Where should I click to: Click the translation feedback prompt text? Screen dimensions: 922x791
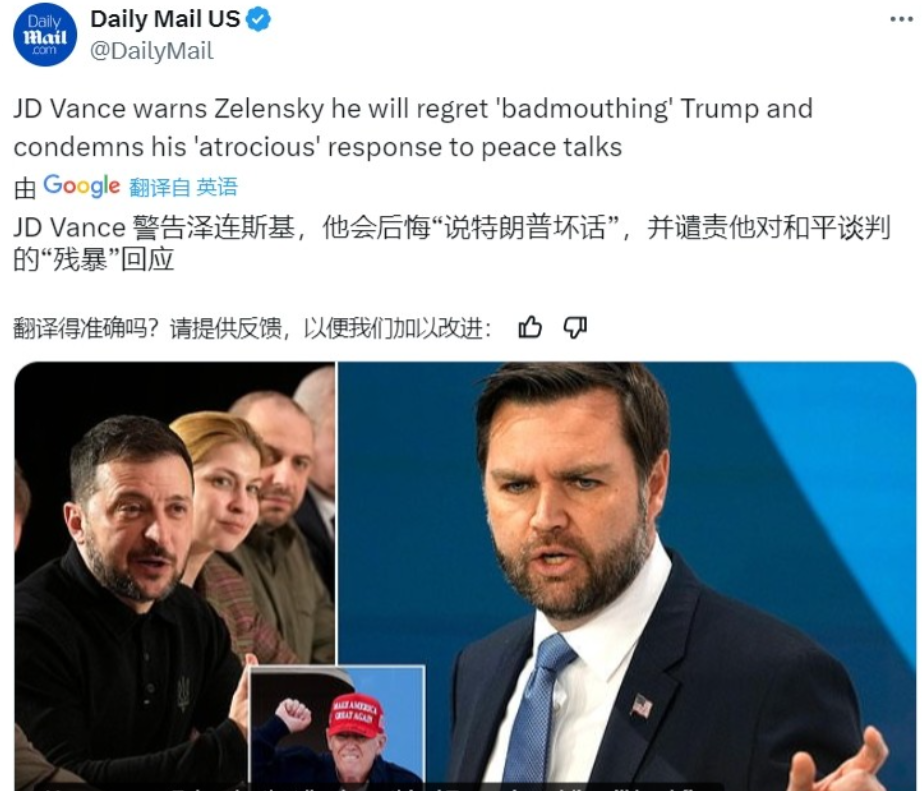click(252, 328)
